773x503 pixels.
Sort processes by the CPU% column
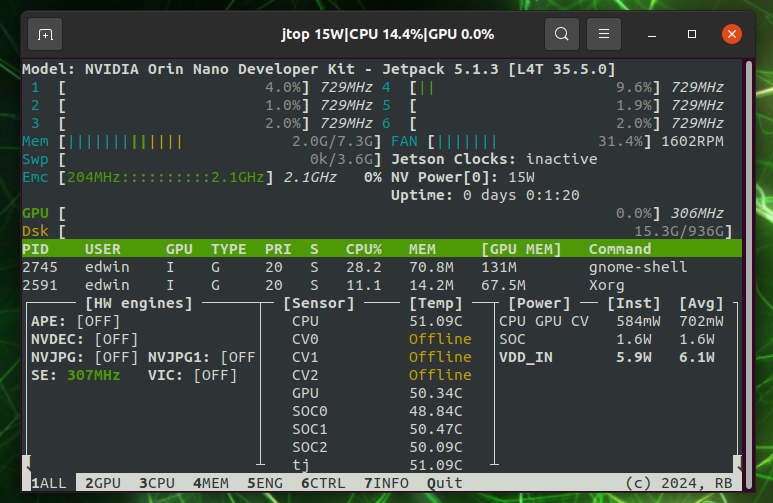[x=363, y=249]
